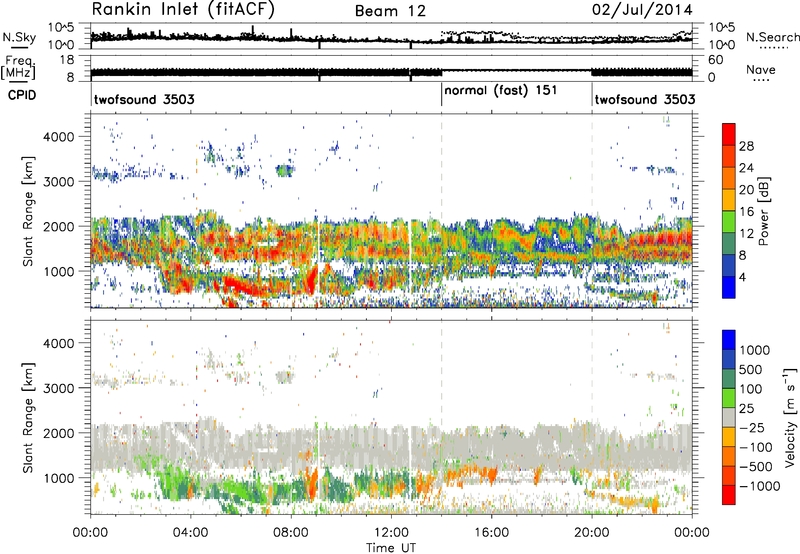Click the date "02/Jul/2014"
This screenshot has height=554, width=800.
click(x=642, y=10)
